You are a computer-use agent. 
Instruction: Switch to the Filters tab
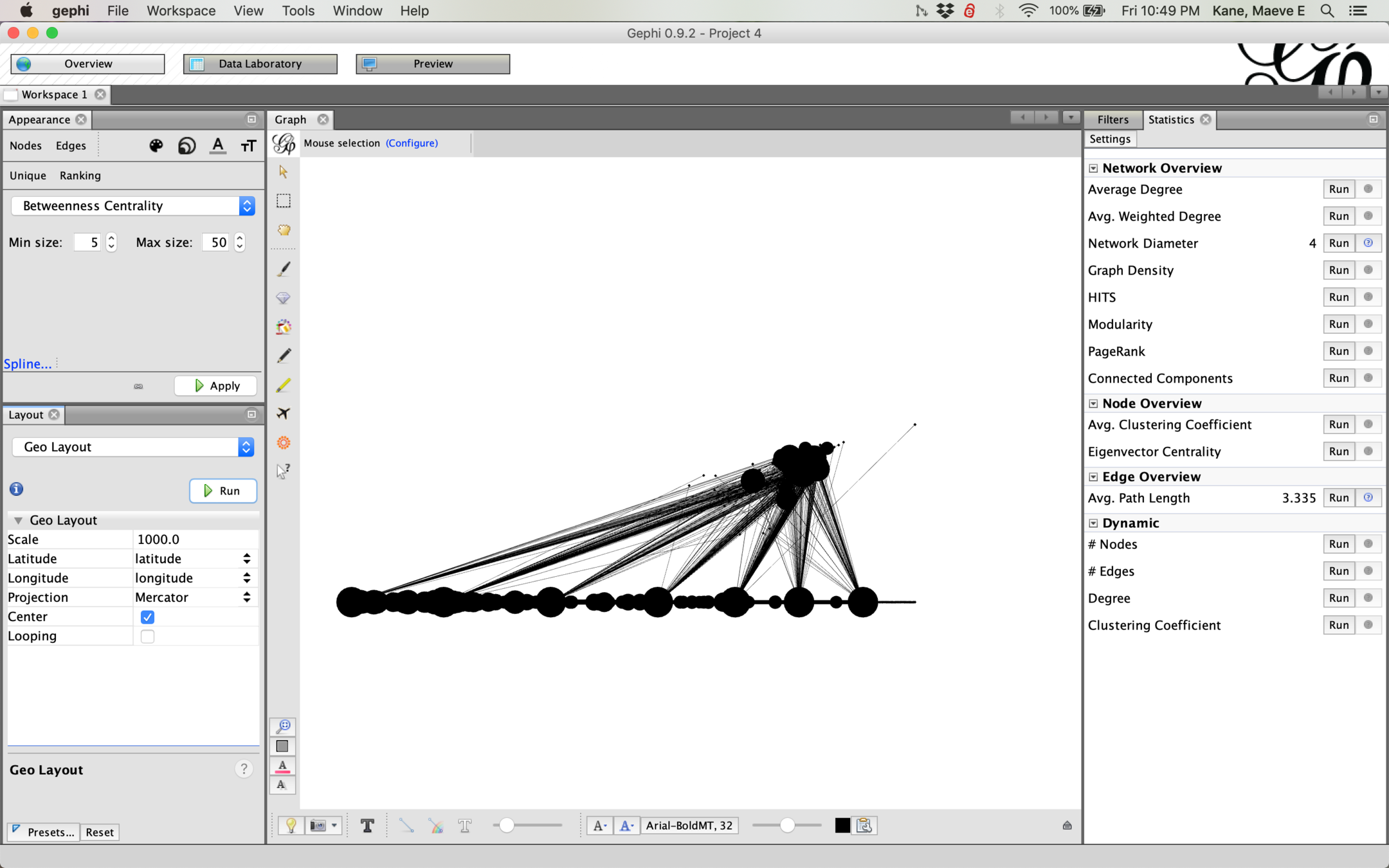click(1112, 120)
